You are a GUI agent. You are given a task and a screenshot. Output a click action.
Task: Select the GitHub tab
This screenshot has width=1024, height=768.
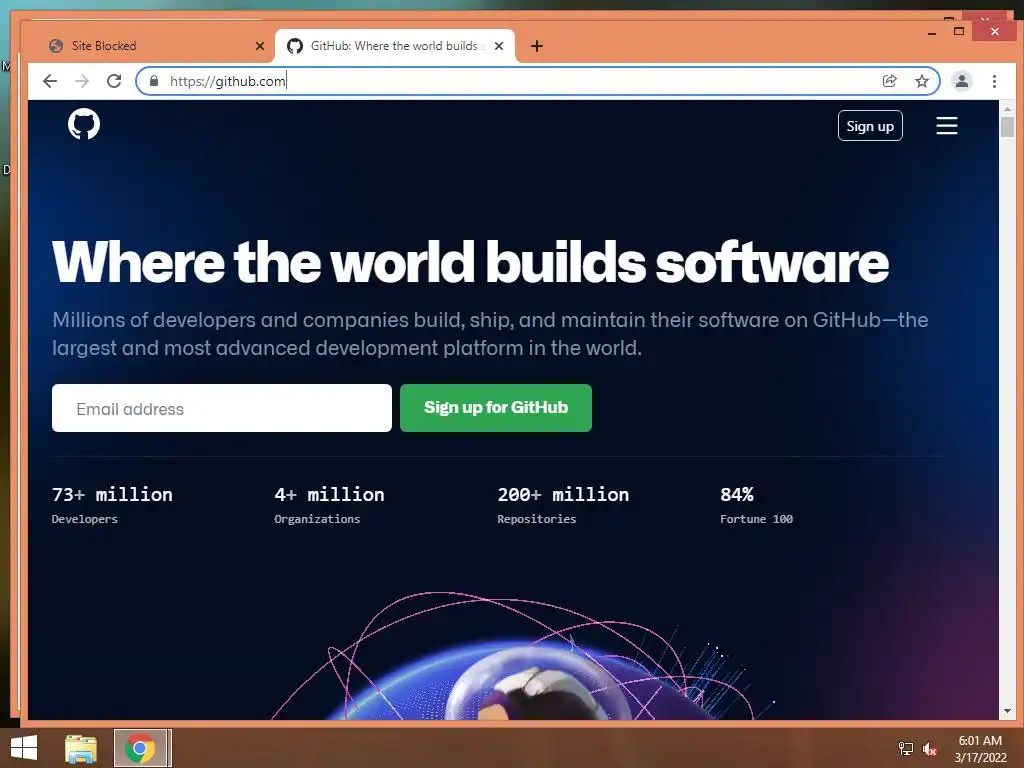[x=394, y=46]
